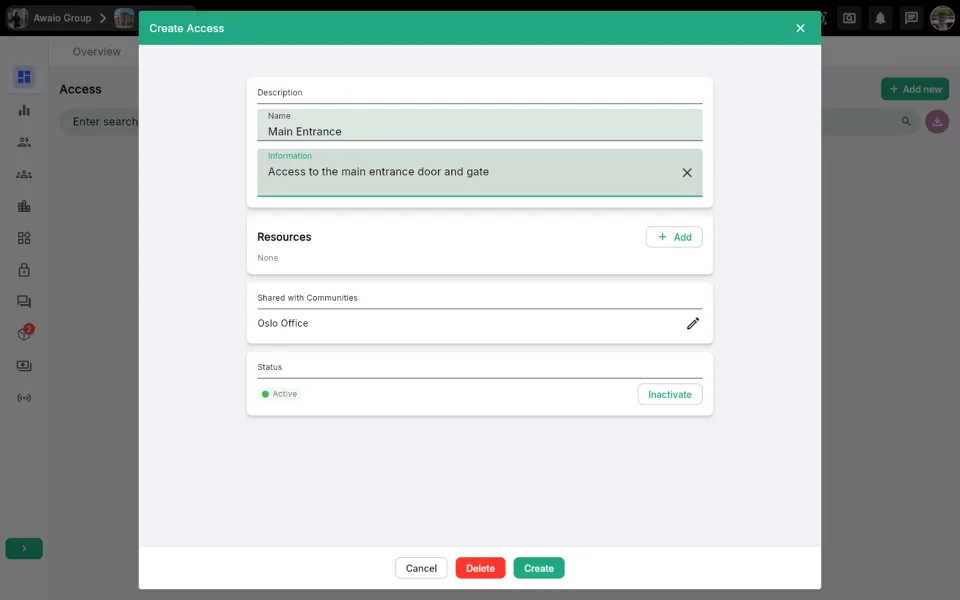Click the Inactivate button
Image resolution: width=960 pixels, height=600 pixels.
point(670,394)
